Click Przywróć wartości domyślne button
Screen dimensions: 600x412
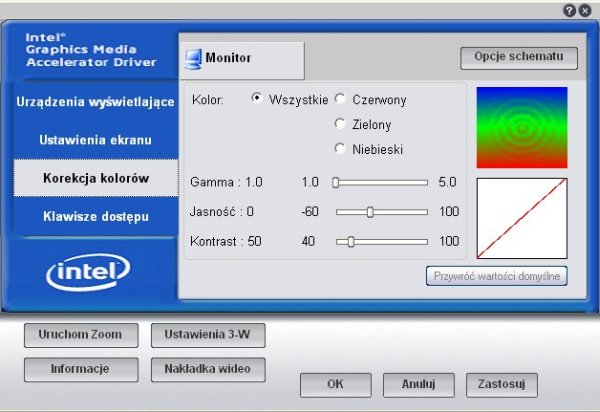tap(497, 276)
